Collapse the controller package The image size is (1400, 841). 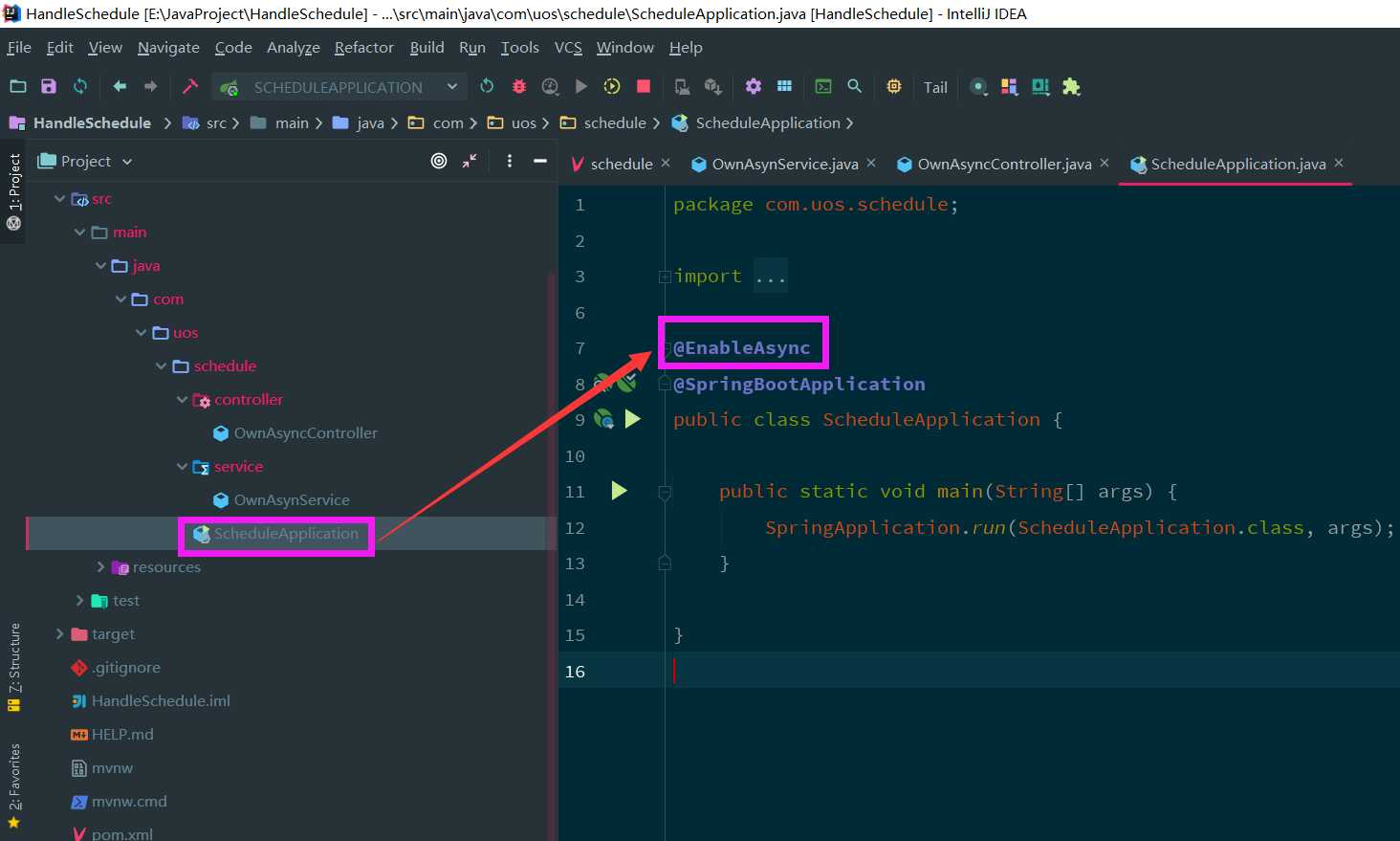pyautogui.click(x=182, y=400)
